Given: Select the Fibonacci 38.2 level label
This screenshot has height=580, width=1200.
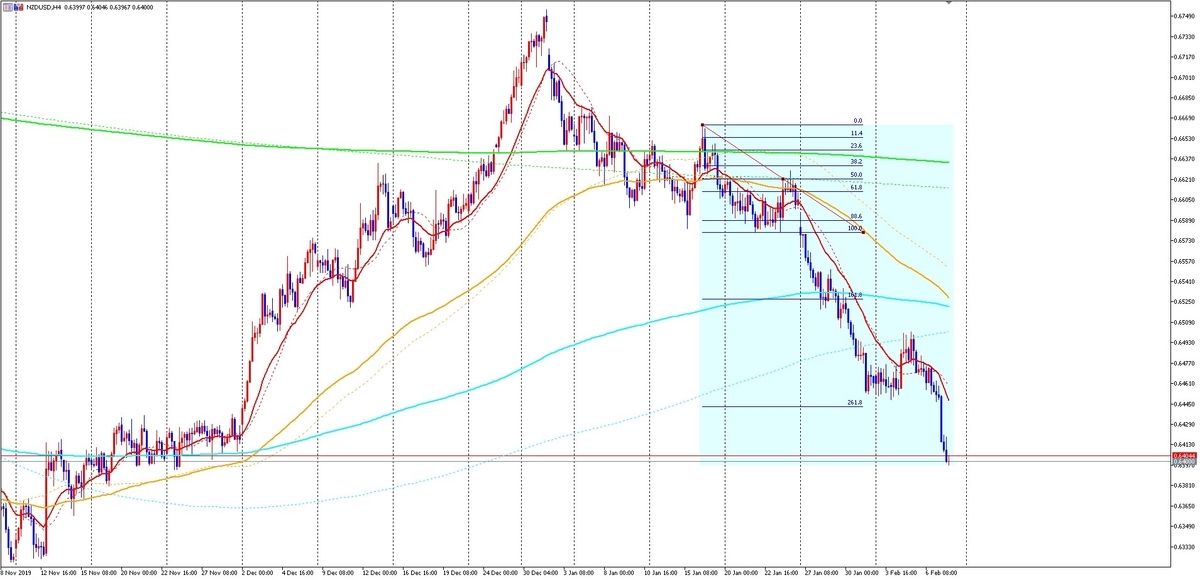Looking at the screenshot, I should tap(856, 161).
